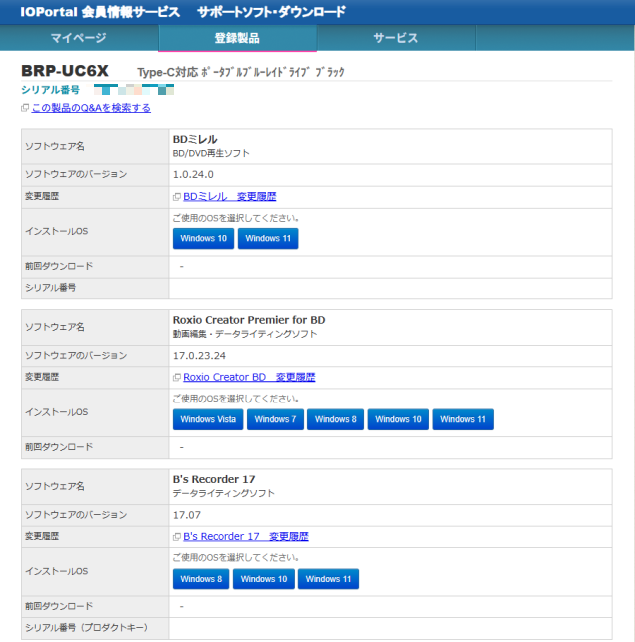Screen dimensions: 635x642
Task: Select the 登録製品 tab
Action: coord(237,38)
